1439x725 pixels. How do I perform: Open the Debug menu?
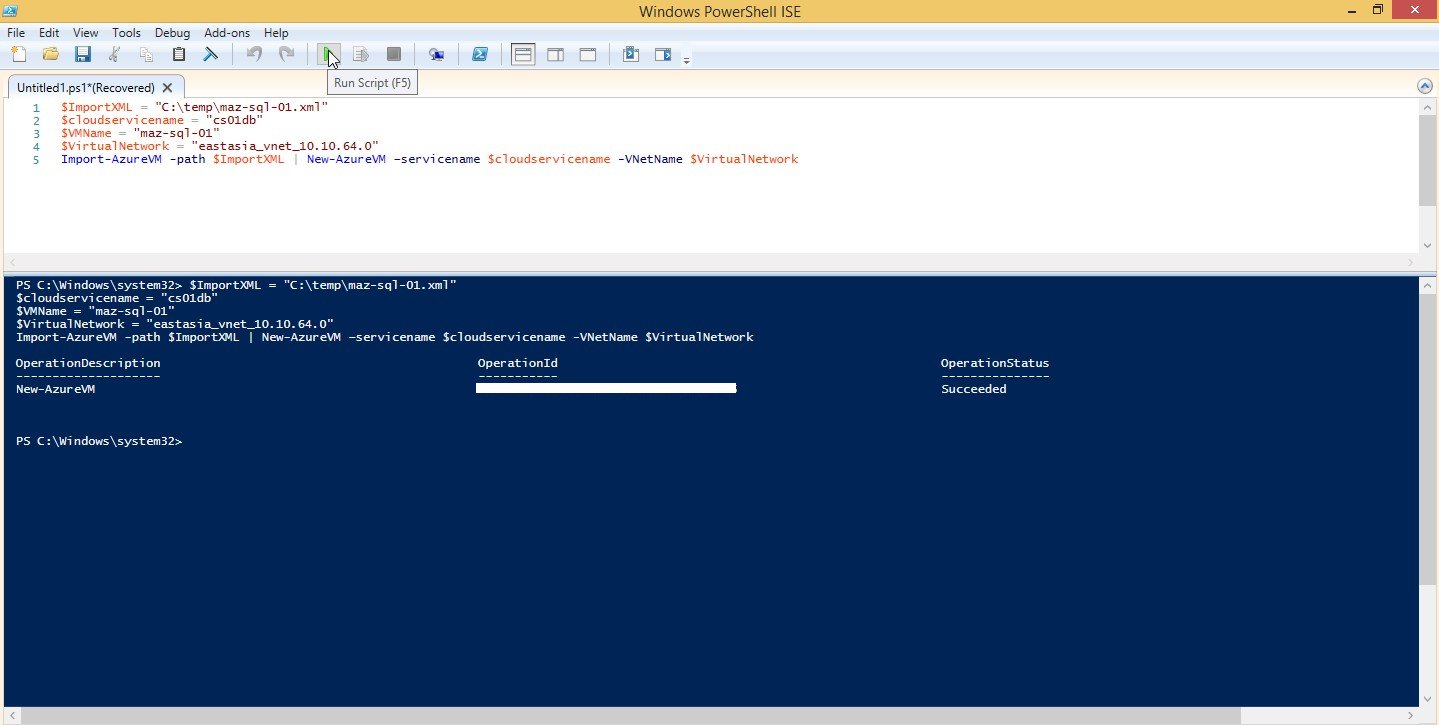tap(172, 33)
